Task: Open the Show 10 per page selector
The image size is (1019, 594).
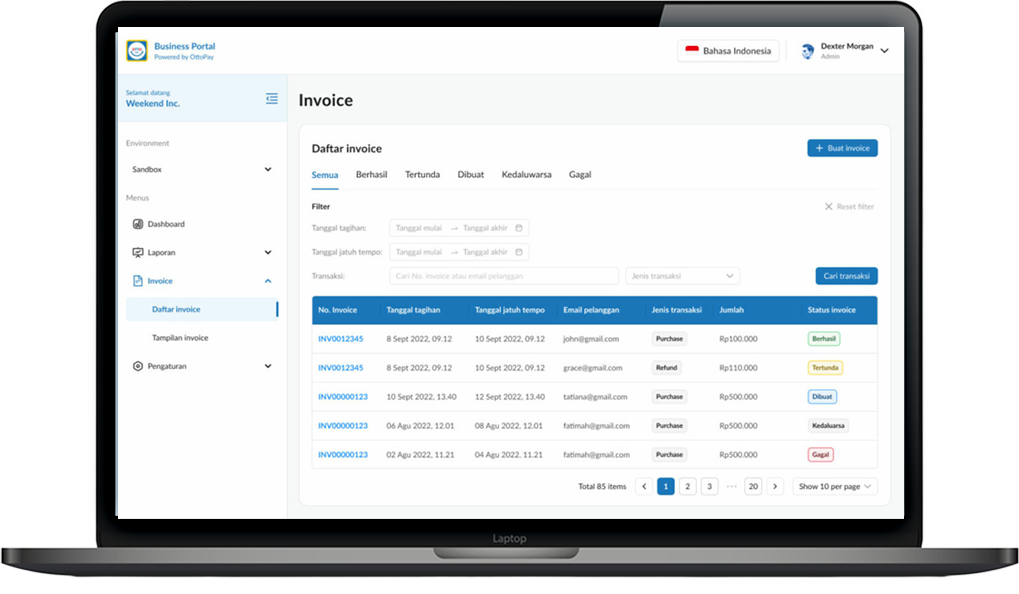Action: coord(836,487)
